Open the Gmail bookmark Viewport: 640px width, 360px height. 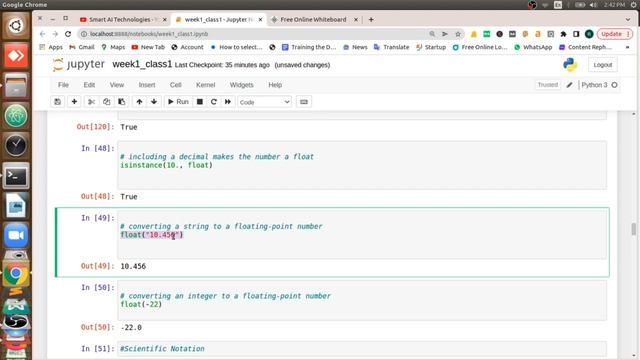tap(82, 47)
